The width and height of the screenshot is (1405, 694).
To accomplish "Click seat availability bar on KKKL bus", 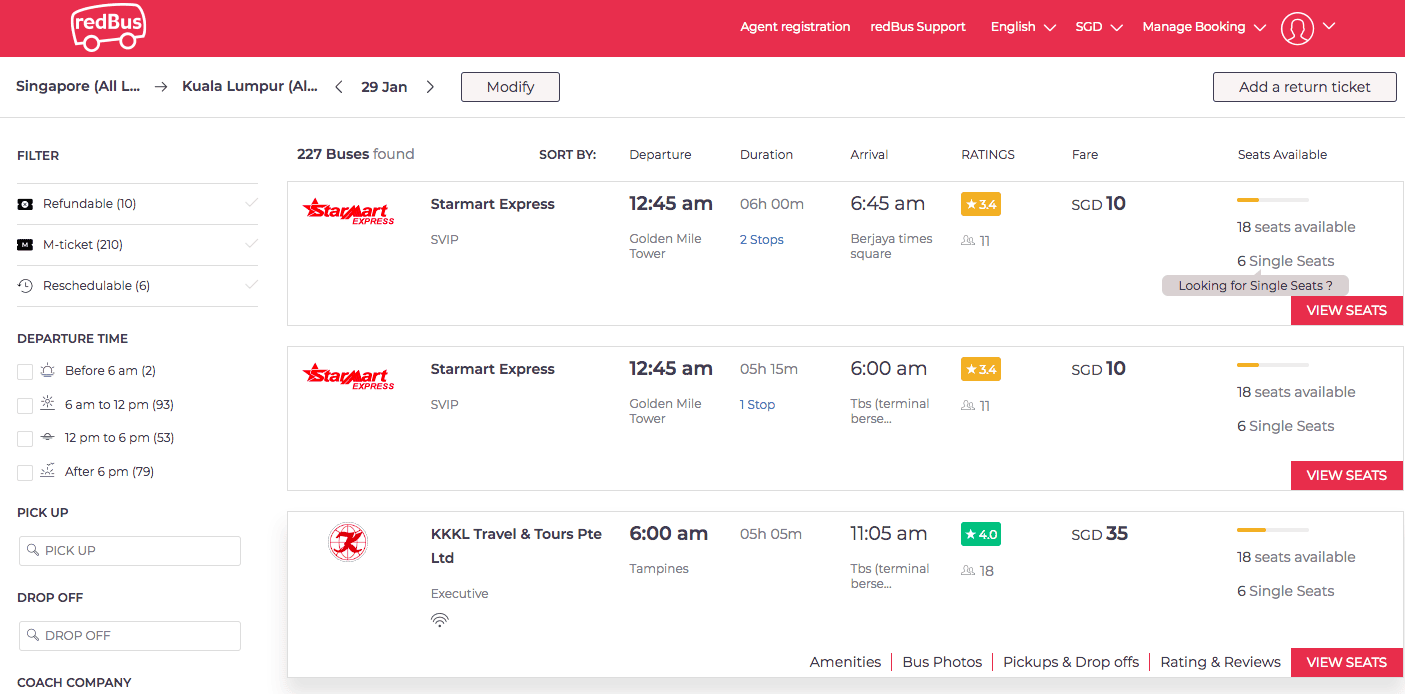I will [x=1273, y=530].
